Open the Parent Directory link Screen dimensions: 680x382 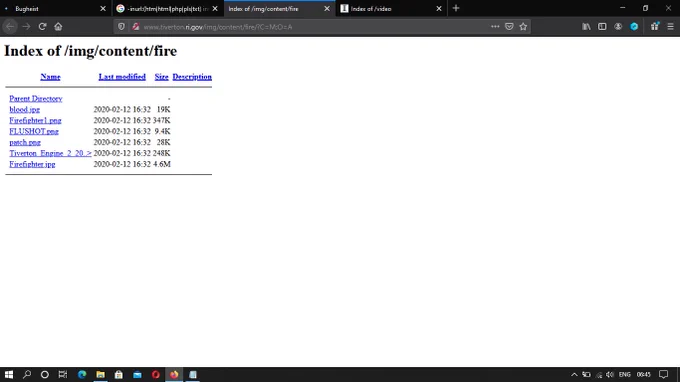(36, 99)
